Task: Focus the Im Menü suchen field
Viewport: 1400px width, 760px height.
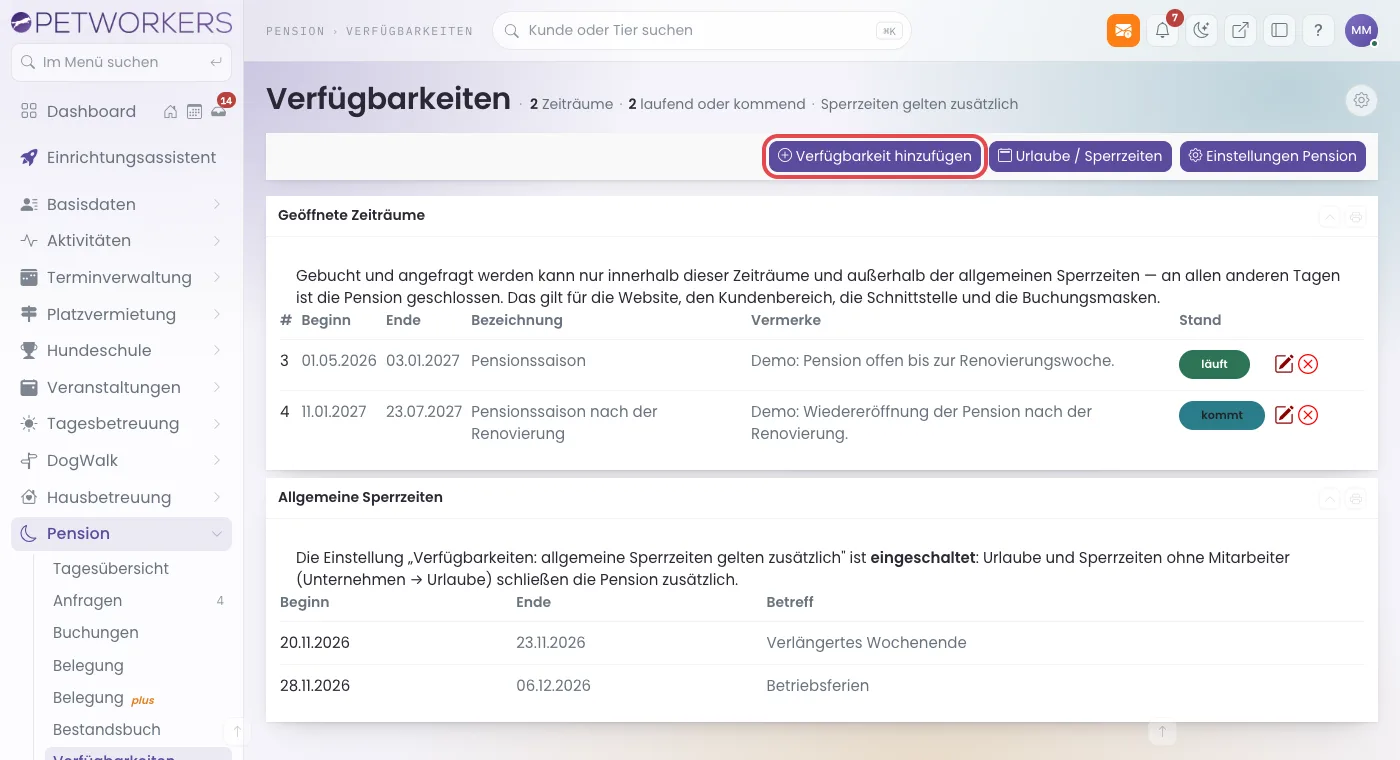Action: 121,62
